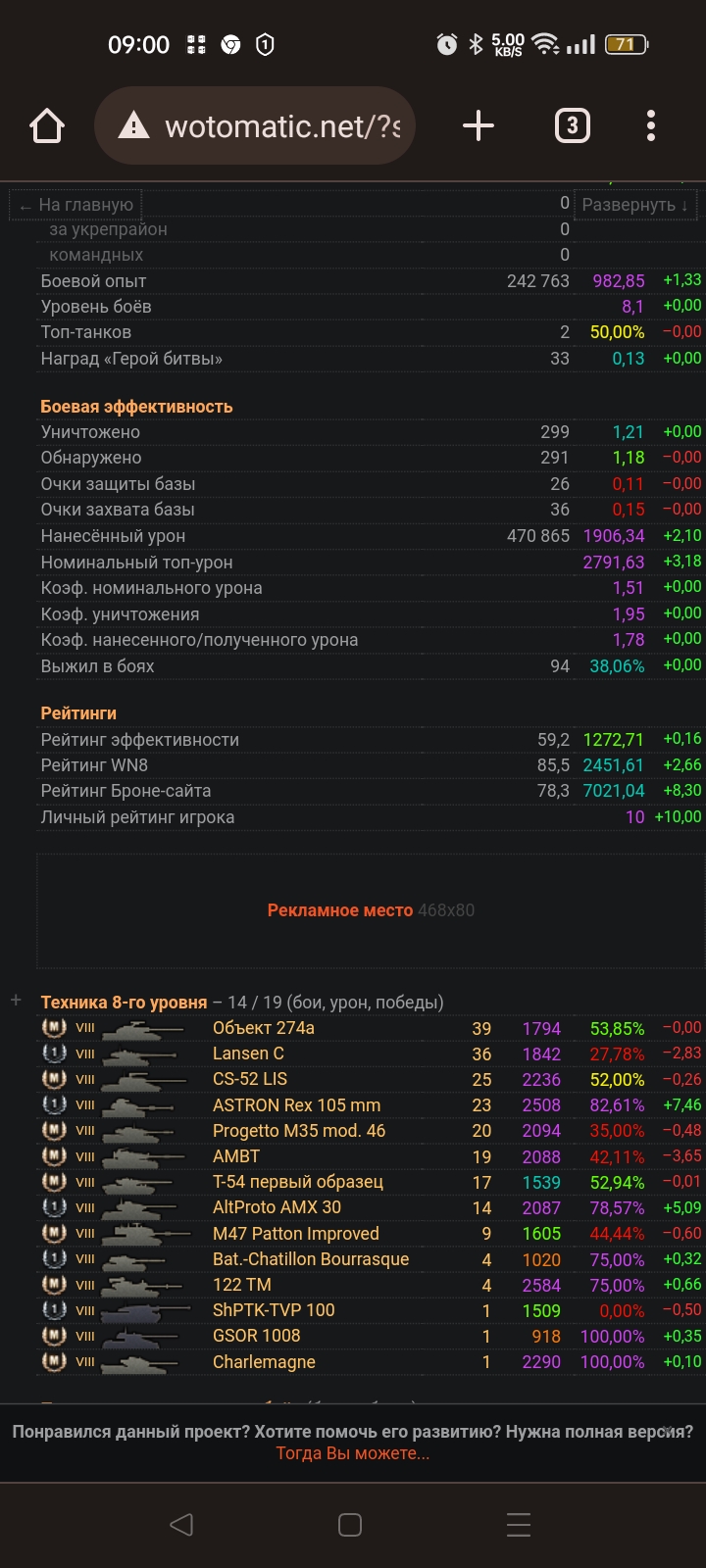706x1568 pixels.
Task: Select the Техника 8-го уровня section header
Action: point(124,1003)
